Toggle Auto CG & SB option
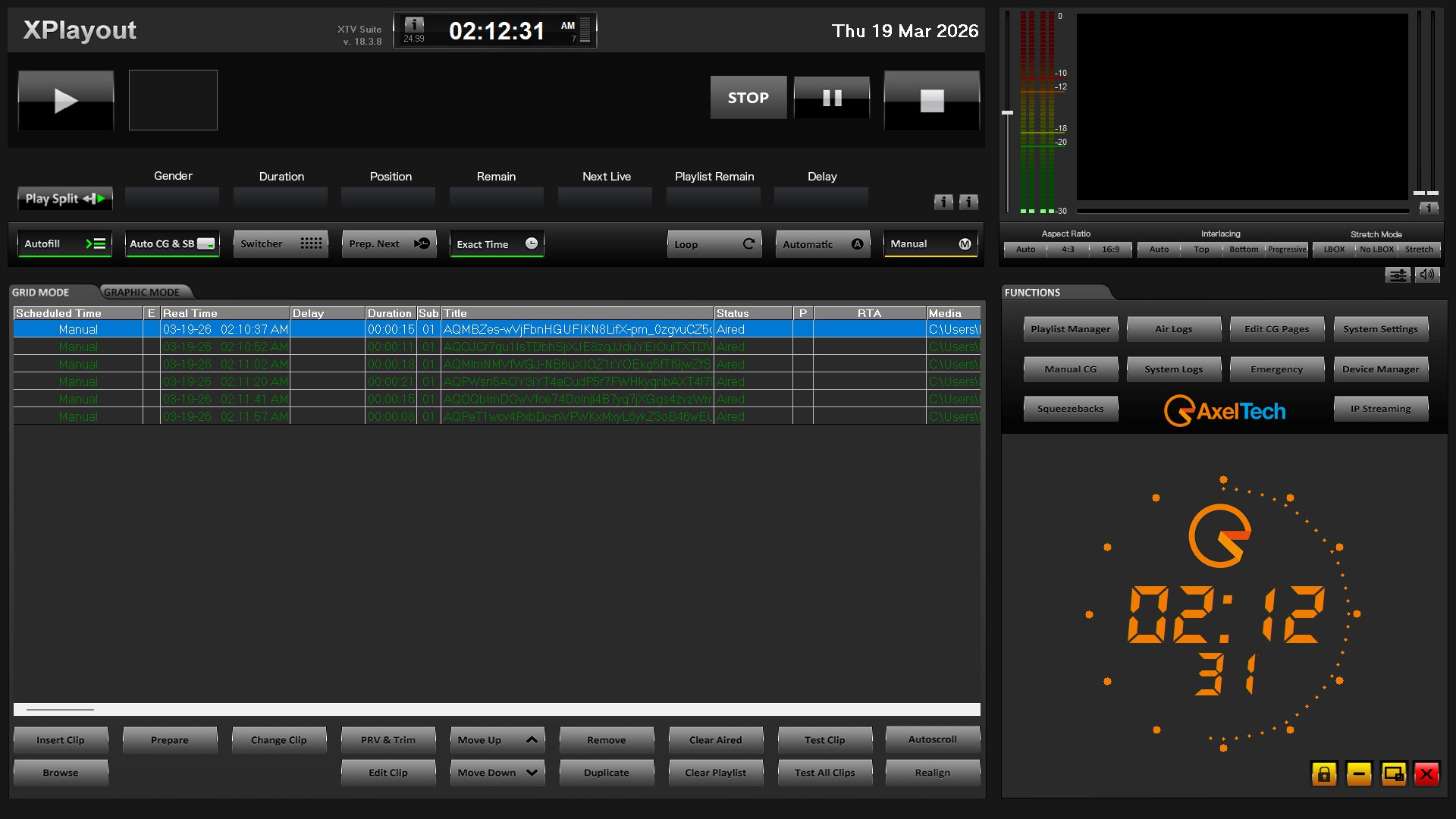Screen dimensions: 1456x819 tap(172, 244)
